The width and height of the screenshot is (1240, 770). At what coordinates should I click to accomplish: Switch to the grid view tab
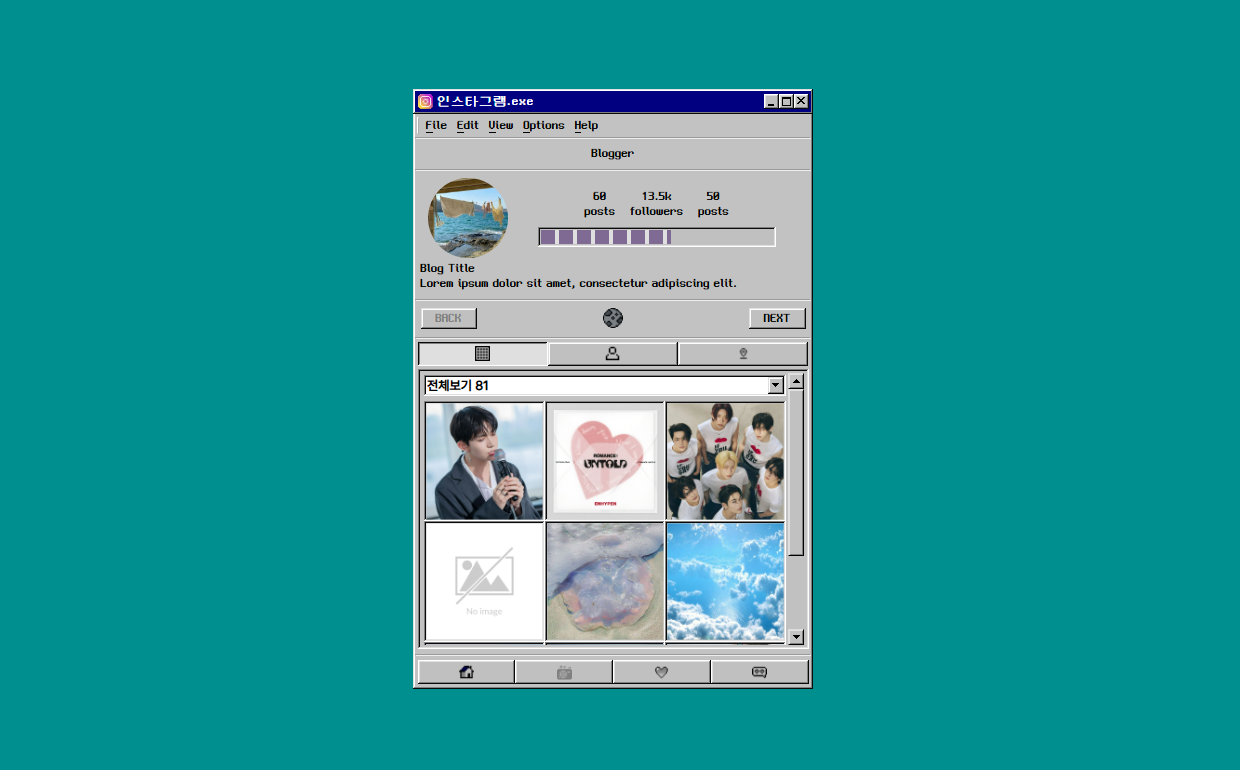click(x=483, y=353)
